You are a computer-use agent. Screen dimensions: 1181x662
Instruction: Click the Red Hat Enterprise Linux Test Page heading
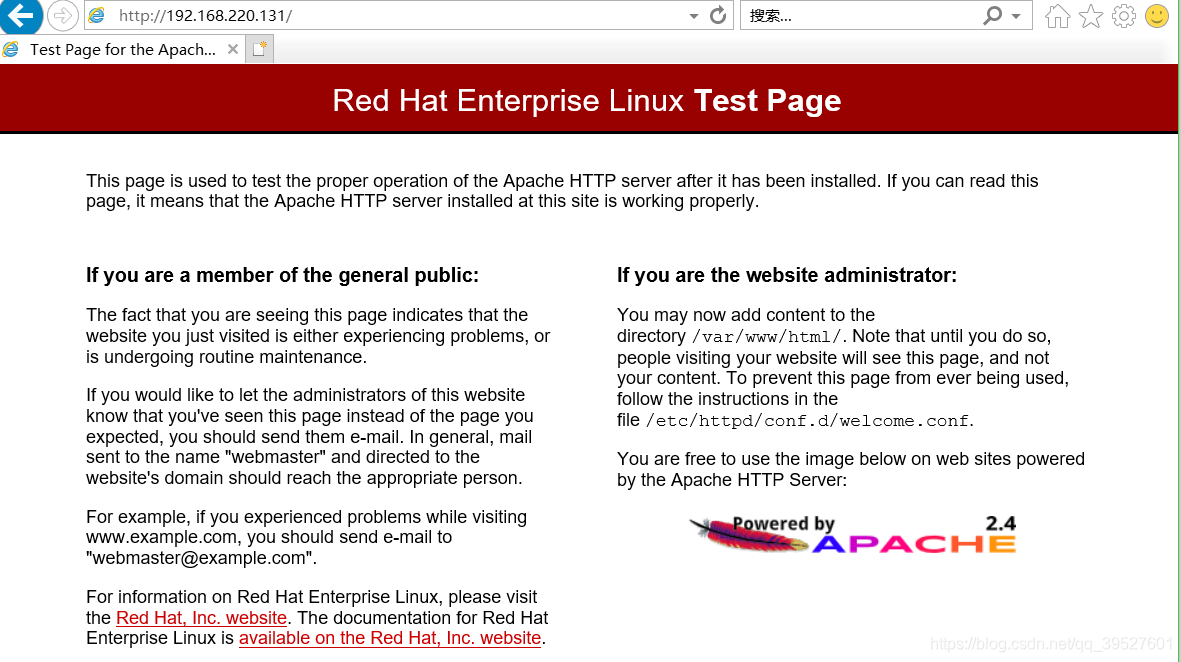coord(587,100)
